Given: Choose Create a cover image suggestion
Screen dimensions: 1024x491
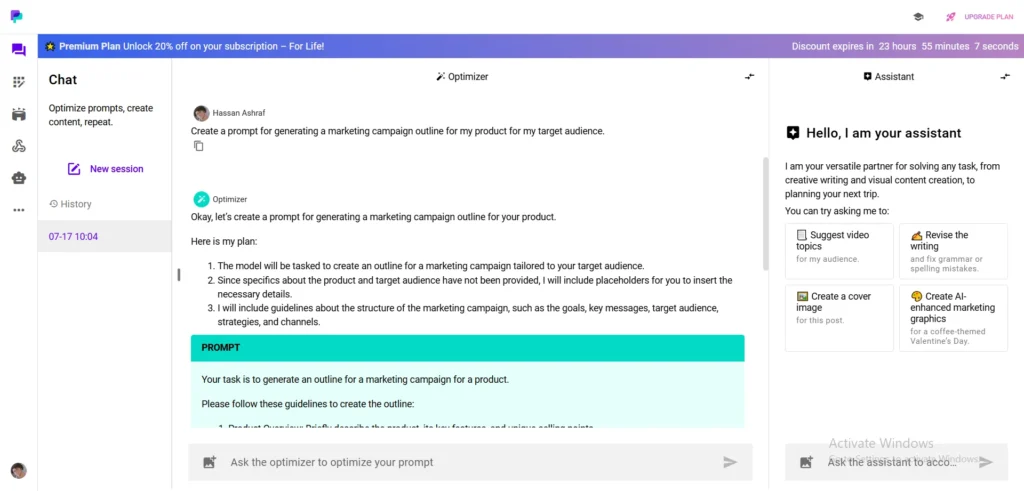Looking at the screenshot, I should click(x=839, y=318).
